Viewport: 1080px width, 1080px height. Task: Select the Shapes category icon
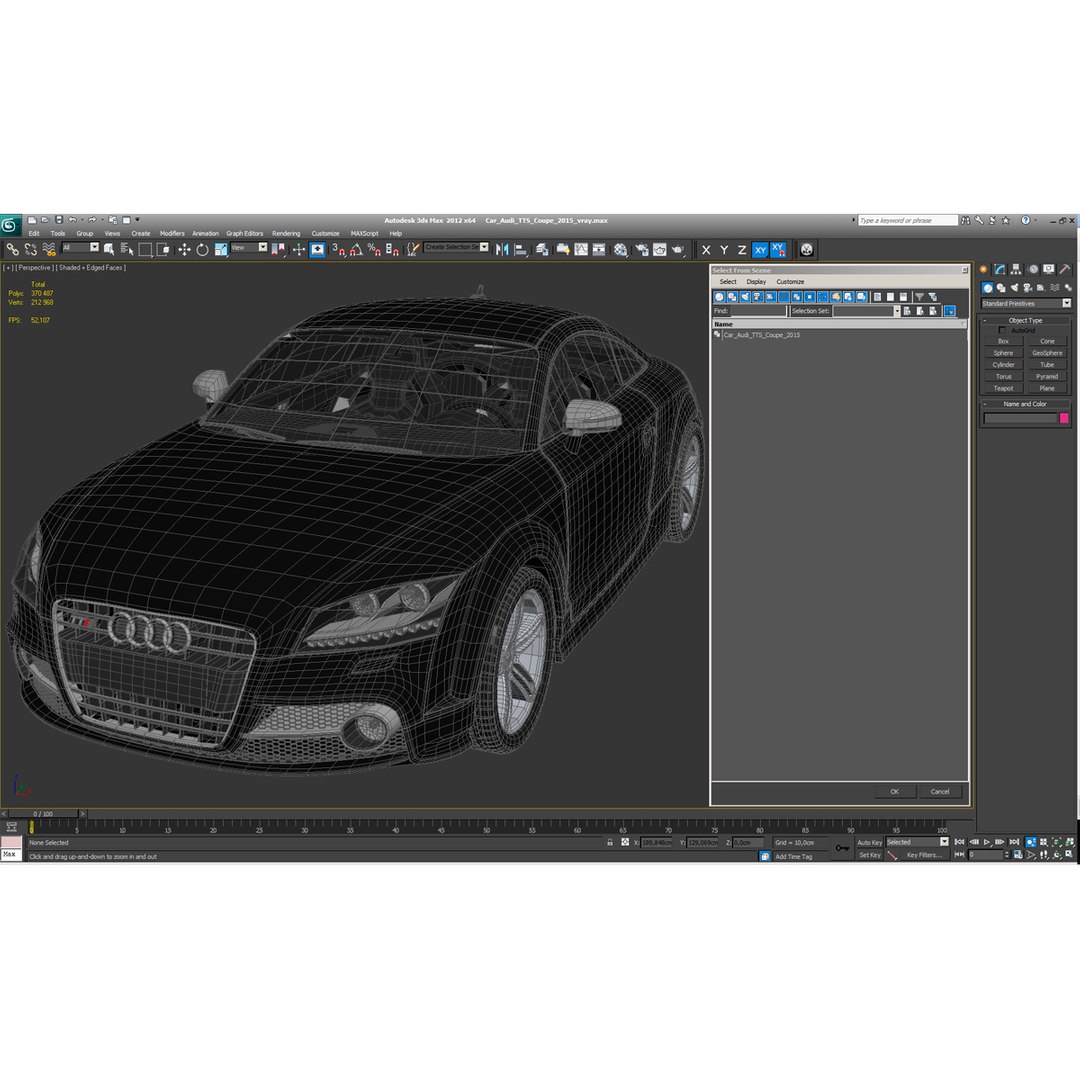pyautogui.click(x=1001, y=288)
